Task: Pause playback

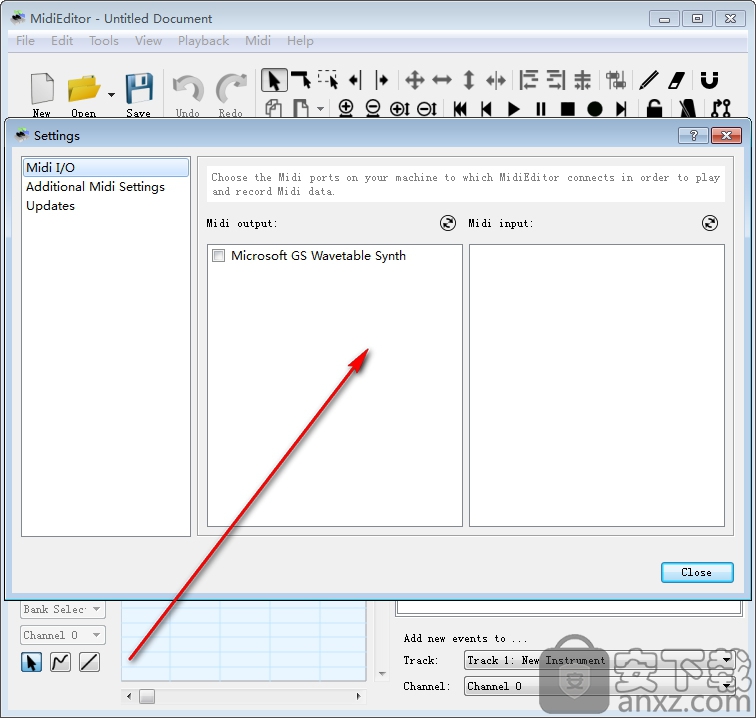Action: click(x=540, y=109)
